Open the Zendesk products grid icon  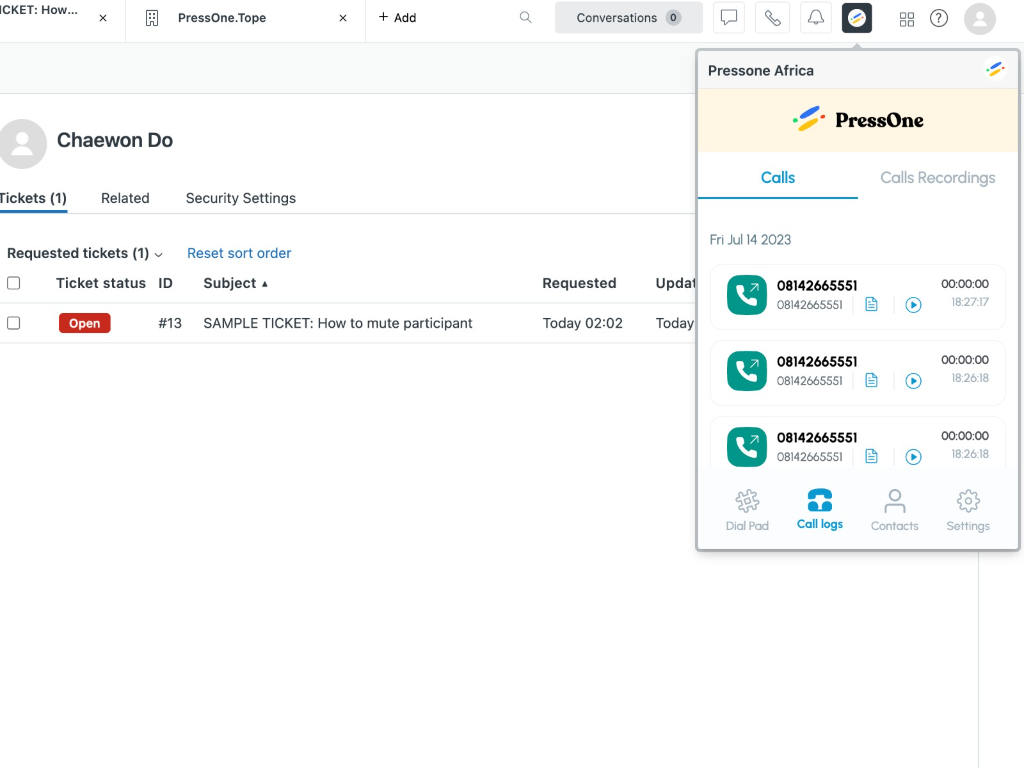[907, 18]
